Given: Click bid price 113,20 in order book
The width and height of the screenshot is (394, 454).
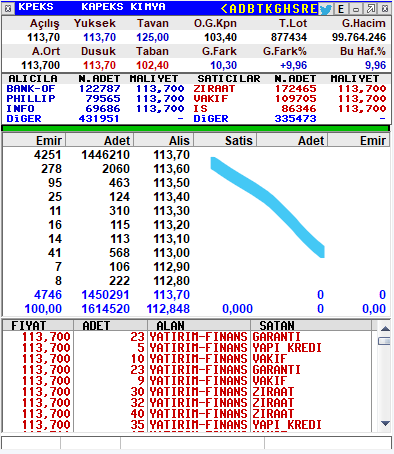Looking at the screenshot, I should point(171,225).
